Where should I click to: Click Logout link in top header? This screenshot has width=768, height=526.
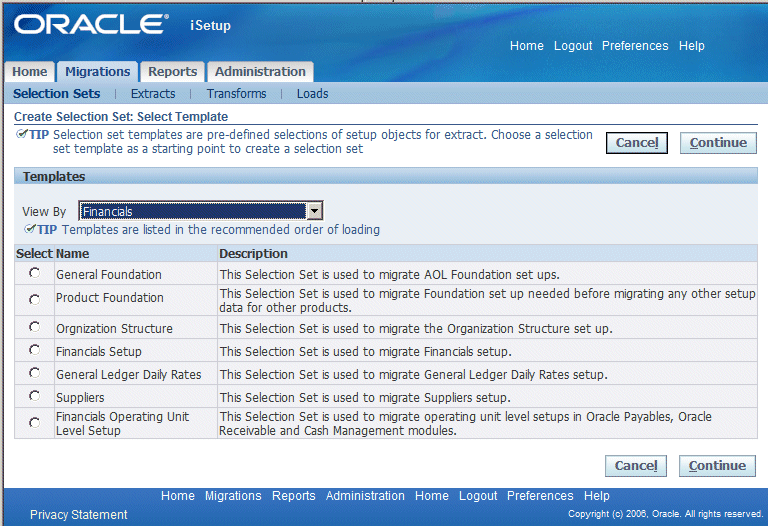tap(573, 46)
